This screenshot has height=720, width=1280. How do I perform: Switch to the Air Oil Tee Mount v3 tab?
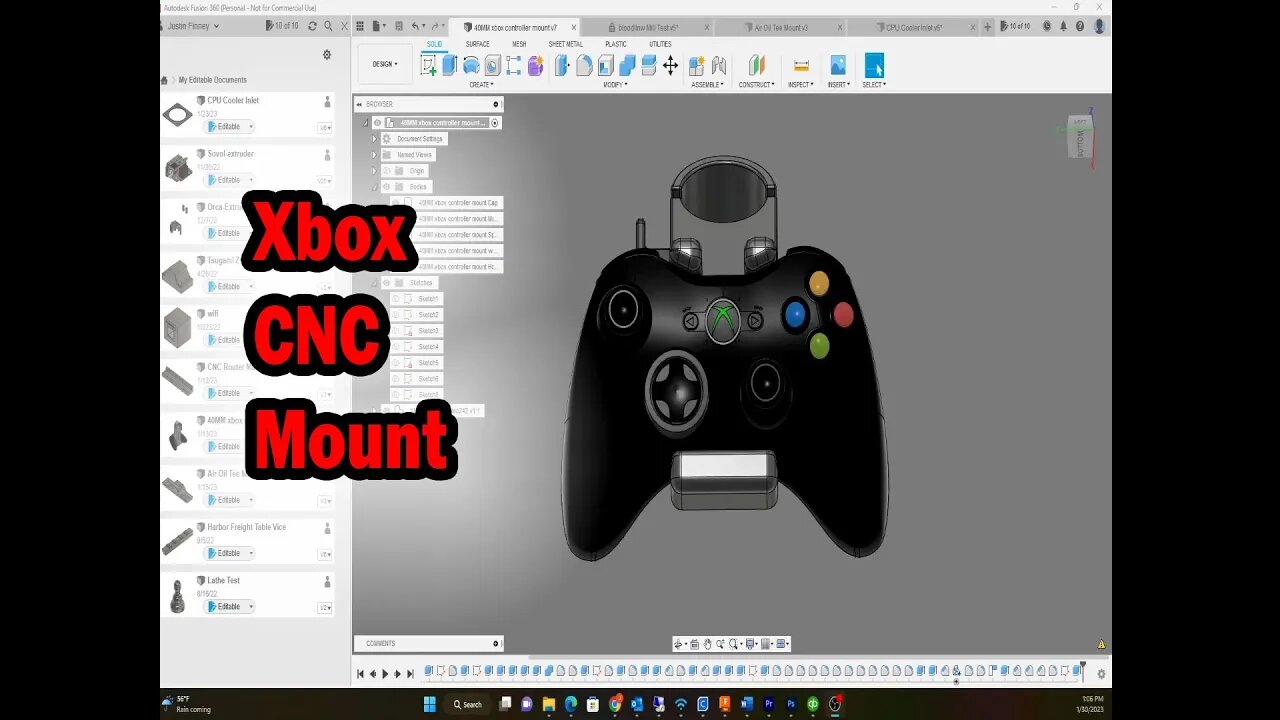click(x=780, y=27)
